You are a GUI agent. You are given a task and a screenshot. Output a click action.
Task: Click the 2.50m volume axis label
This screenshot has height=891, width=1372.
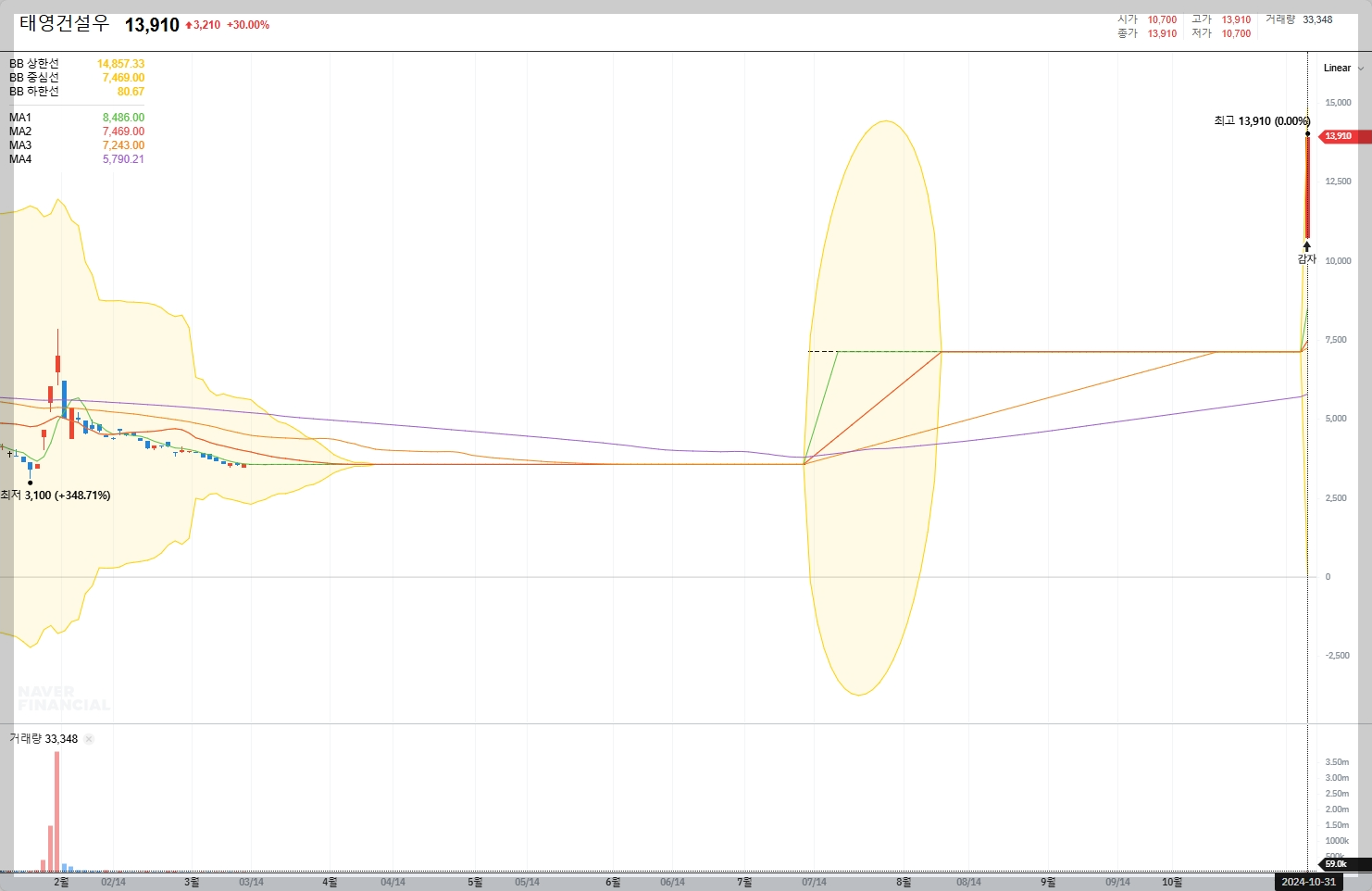click(1337, 794)
